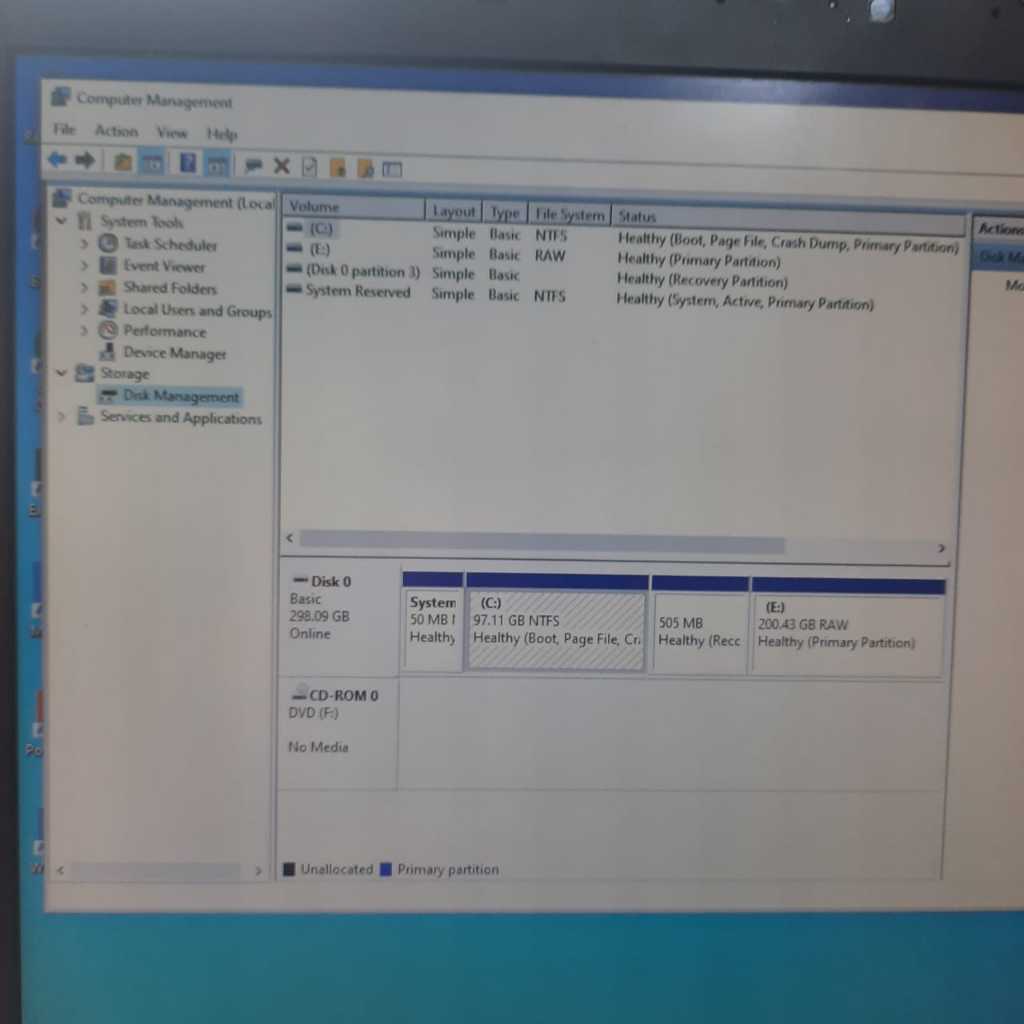Click the Forward arrow in the toolbar
Viewport: 1024px width, 1024px height.
point(85,161)
